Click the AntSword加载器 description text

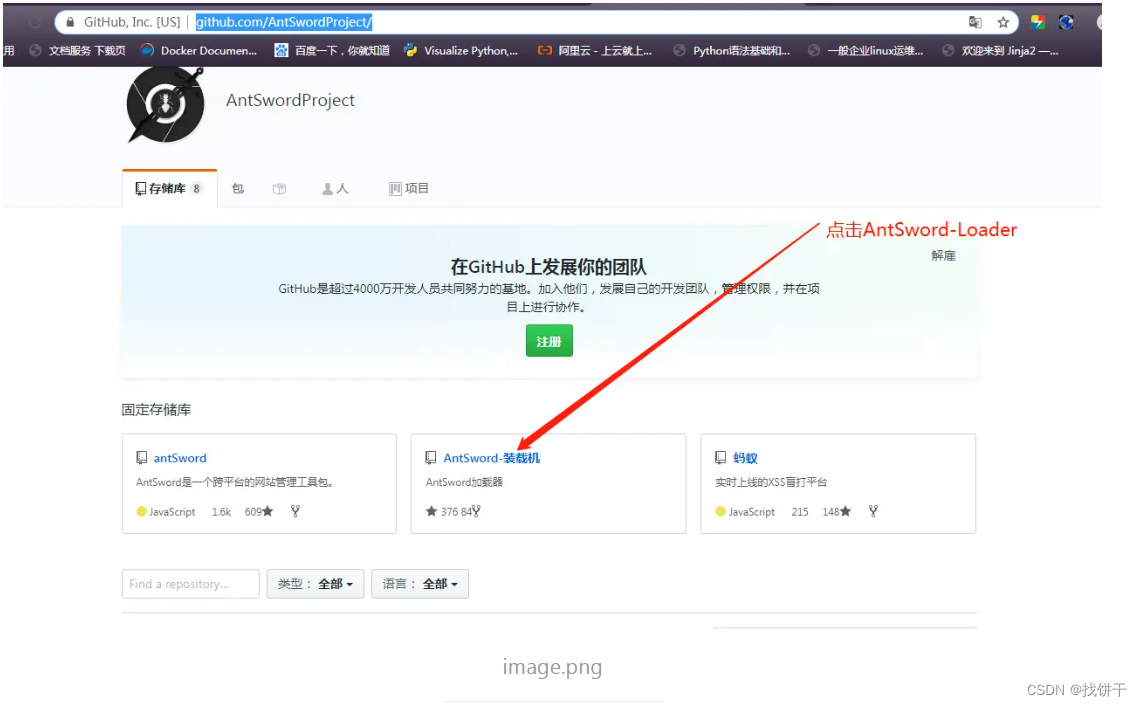(x=464, y=482)
